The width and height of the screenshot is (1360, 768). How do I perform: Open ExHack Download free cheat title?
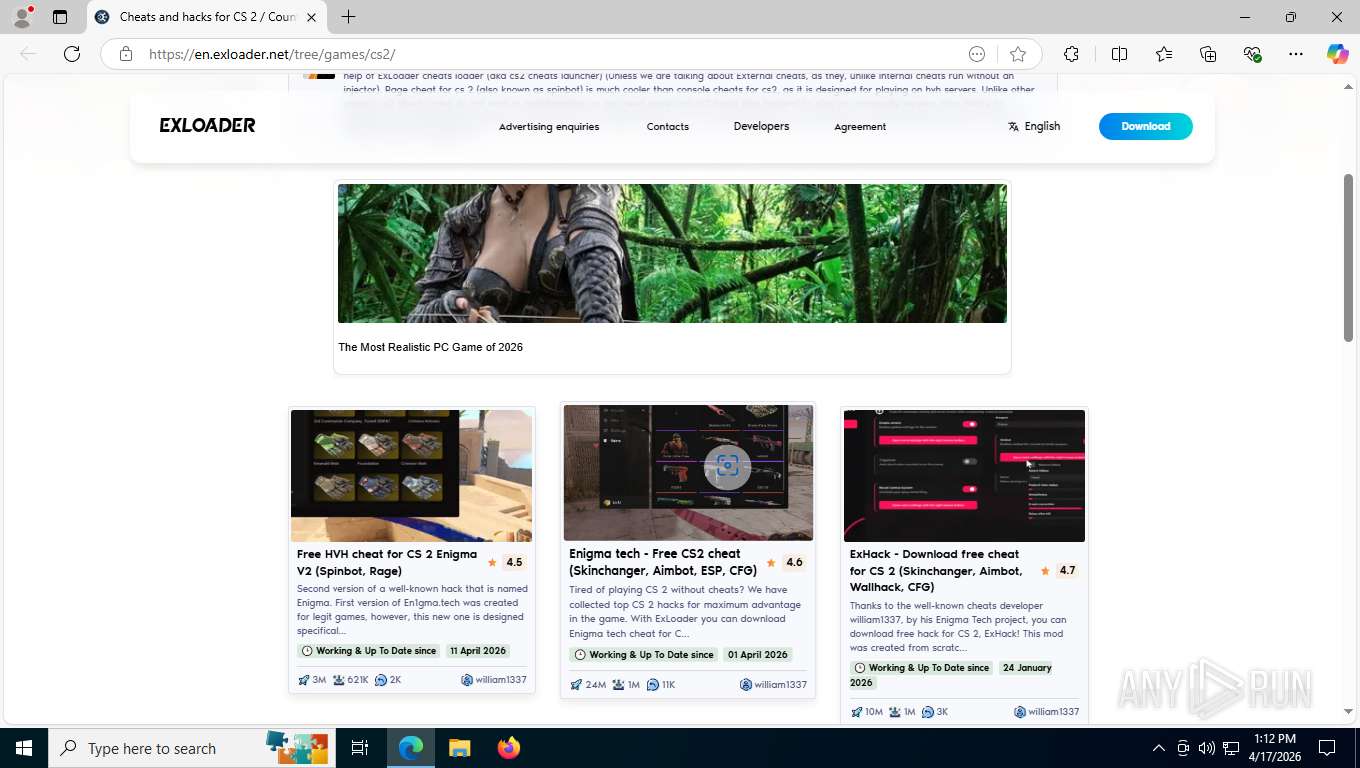pyautogui.click(x=937, y=570)
